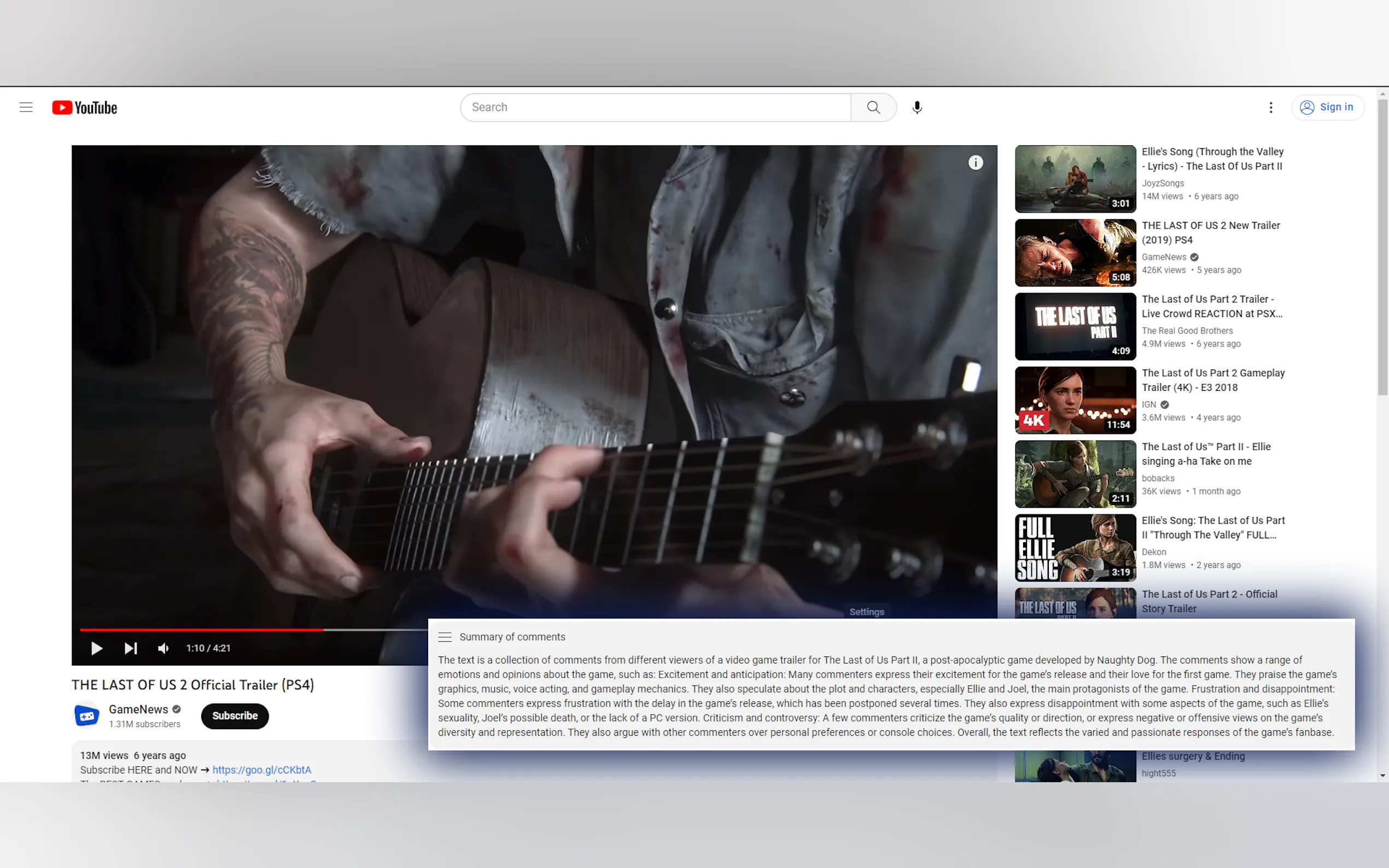Click the page scrollbar down arrow
1389x868 pixels.
click(1382, 776)
